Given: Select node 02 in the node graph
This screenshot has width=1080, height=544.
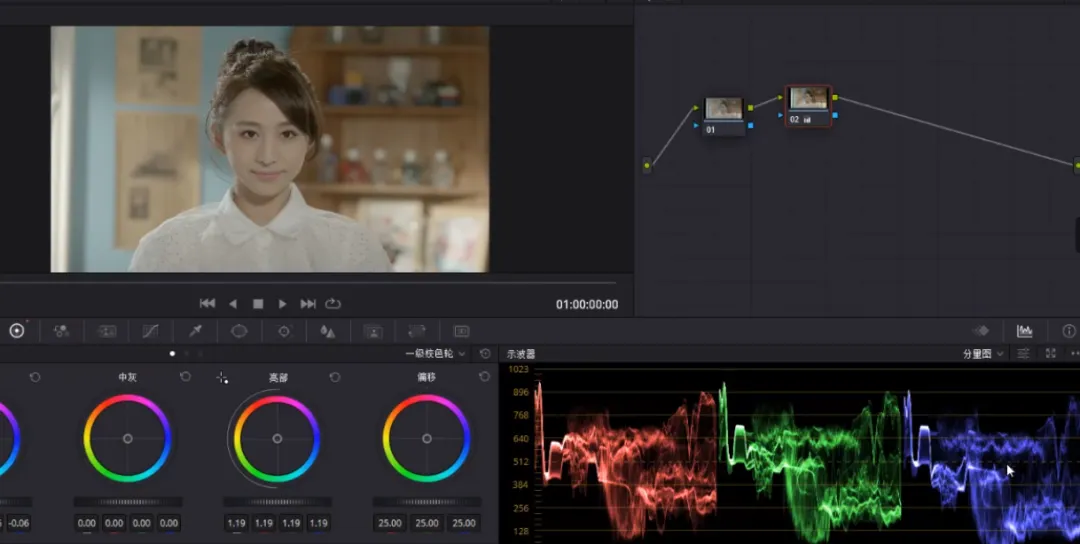Looking at the screenshot, I should tap(809, 106).
